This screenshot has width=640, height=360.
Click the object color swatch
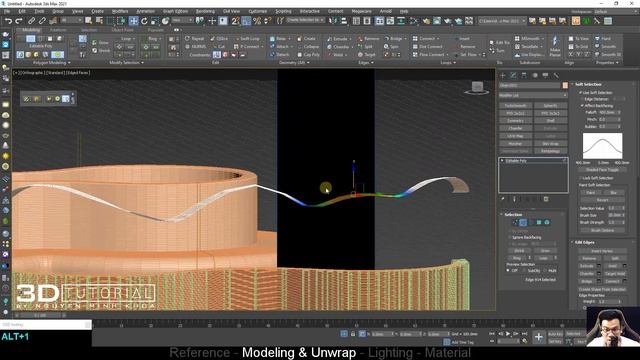pyautogui.click(x=565, y=85)
